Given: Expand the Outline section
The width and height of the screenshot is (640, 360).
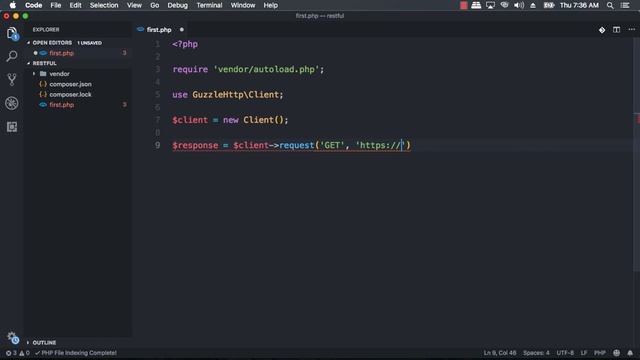Looking at the screenshot, I should (28, 342).
